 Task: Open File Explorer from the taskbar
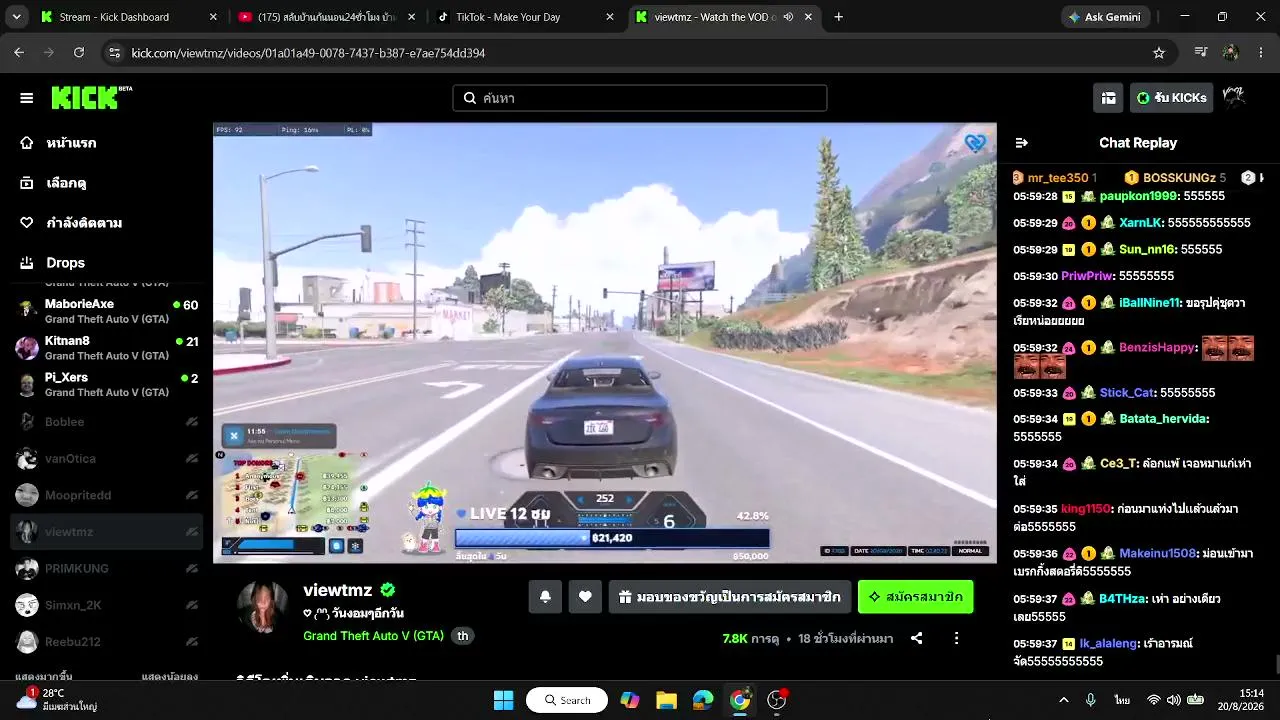pos(666,700)
